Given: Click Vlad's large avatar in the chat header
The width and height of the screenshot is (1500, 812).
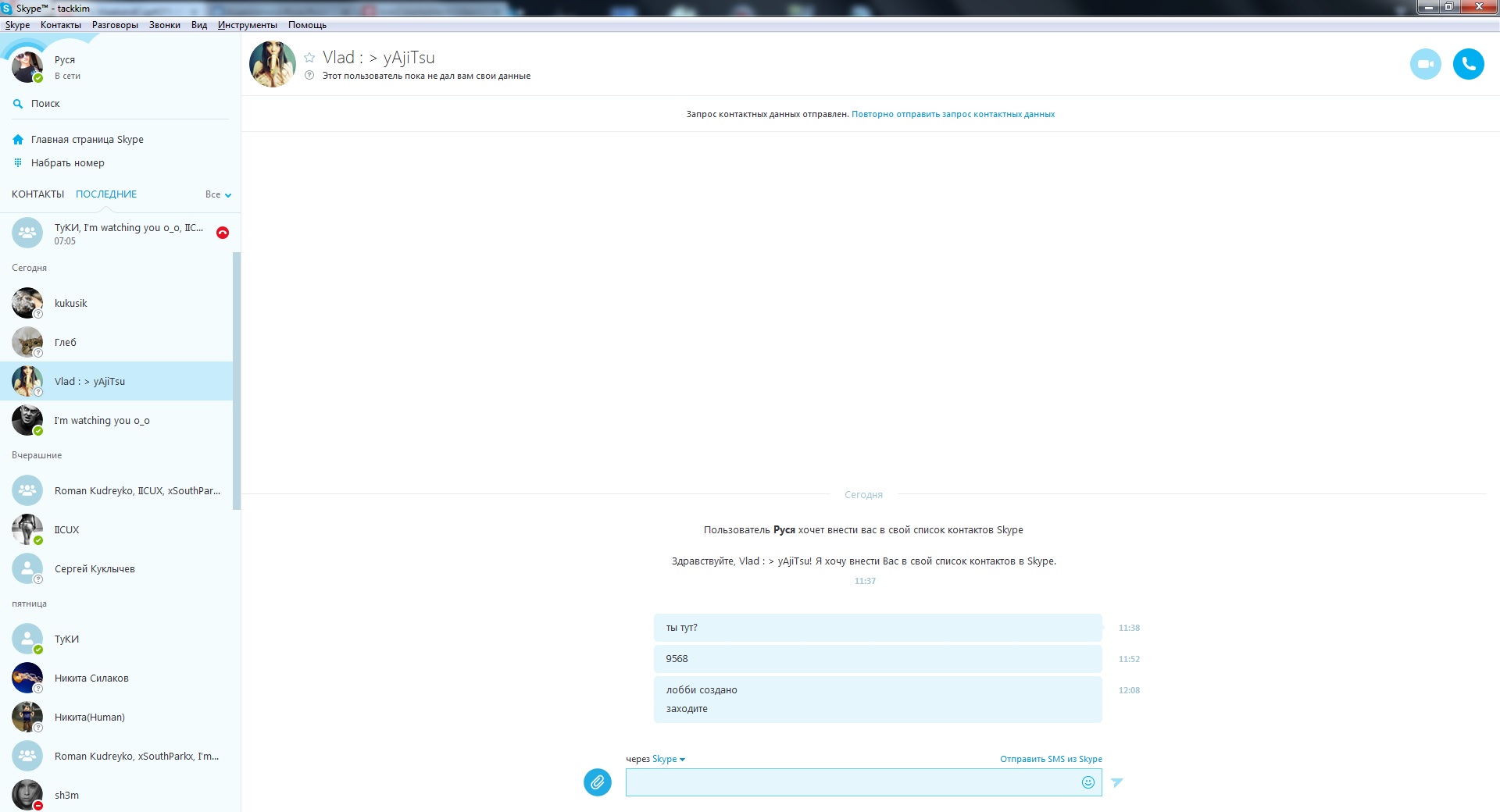Looking at the screenshot, I should tap(273, 64).
